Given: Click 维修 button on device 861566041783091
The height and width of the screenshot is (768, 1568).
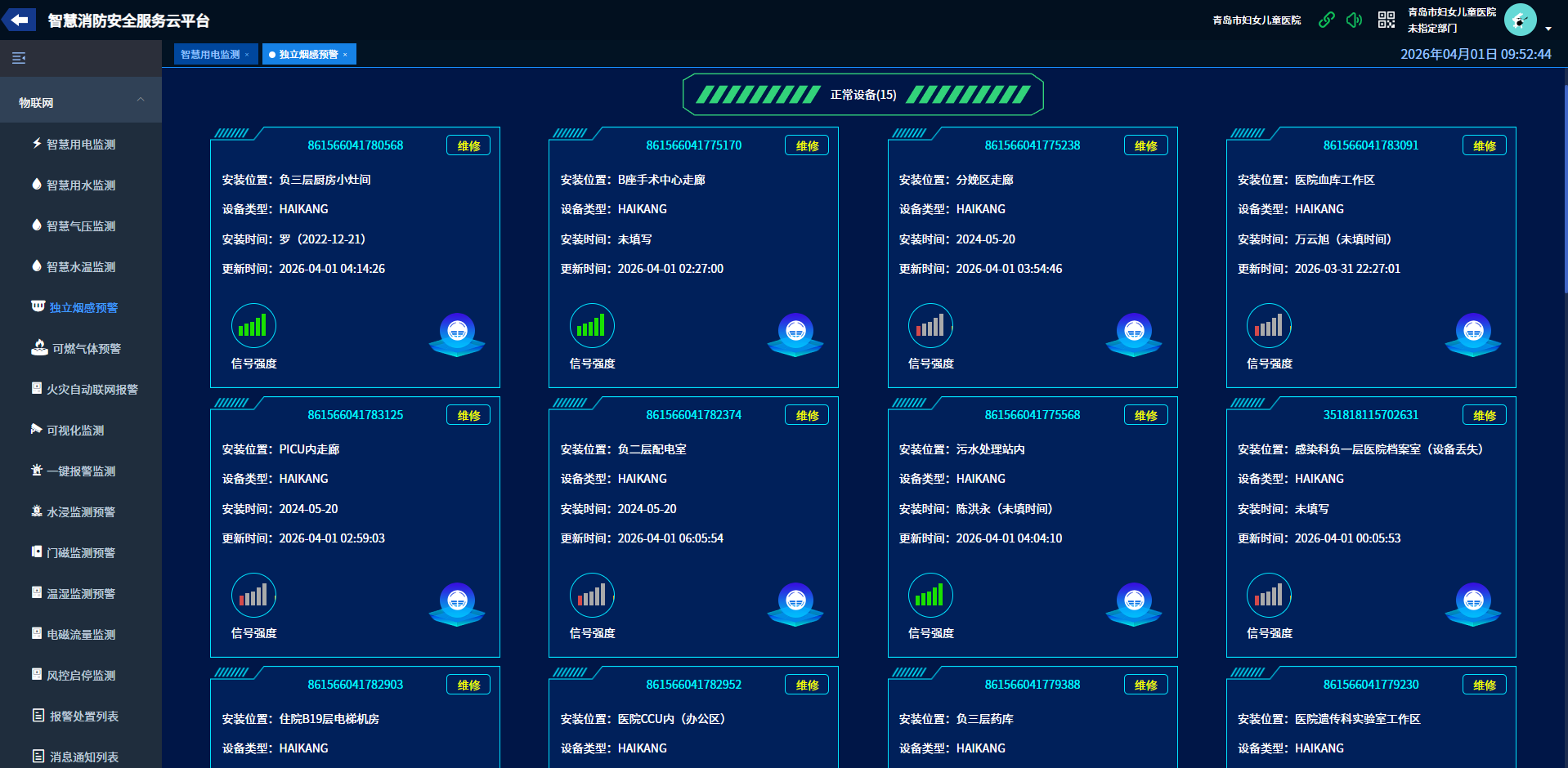Looking at the screenshot, I should coord(1484,145).
